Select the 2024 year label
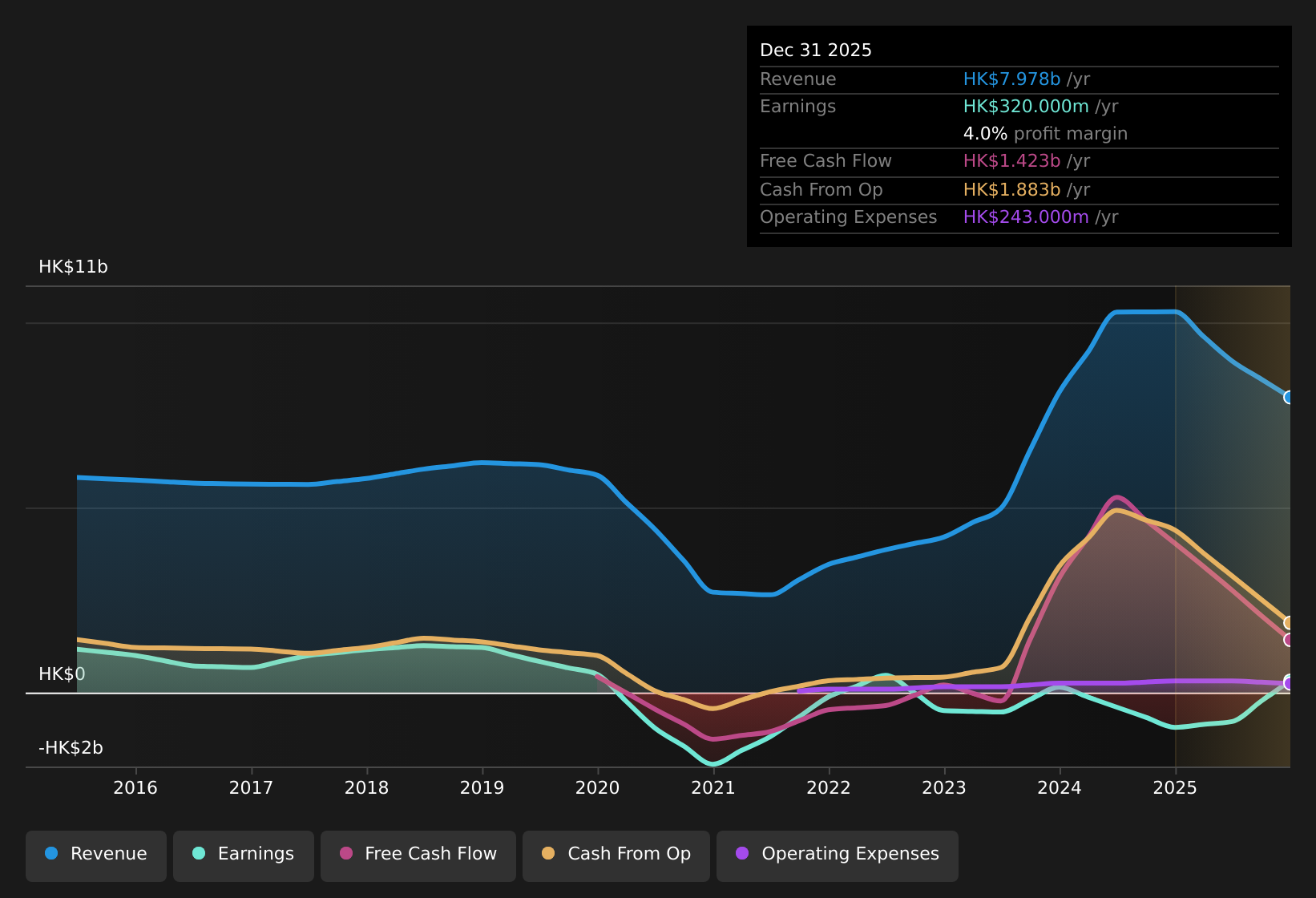Viewport: 1316px width, 898px height. 1060,788
